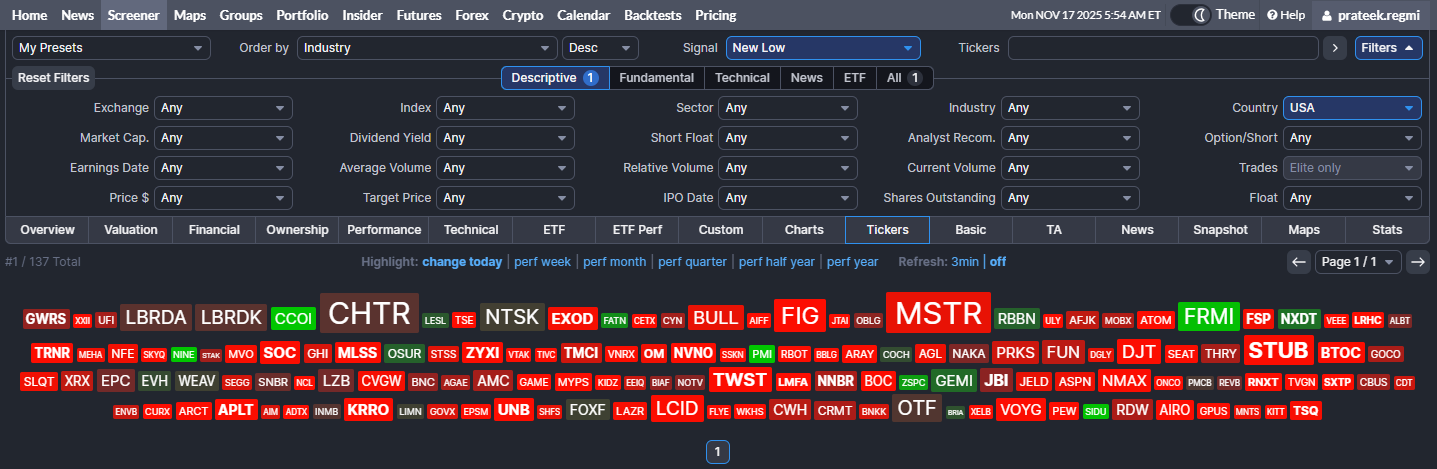Open DJT ticker tile
Screen dimensions: 1437x469
pyautogui.click(x=1138, y=351)
